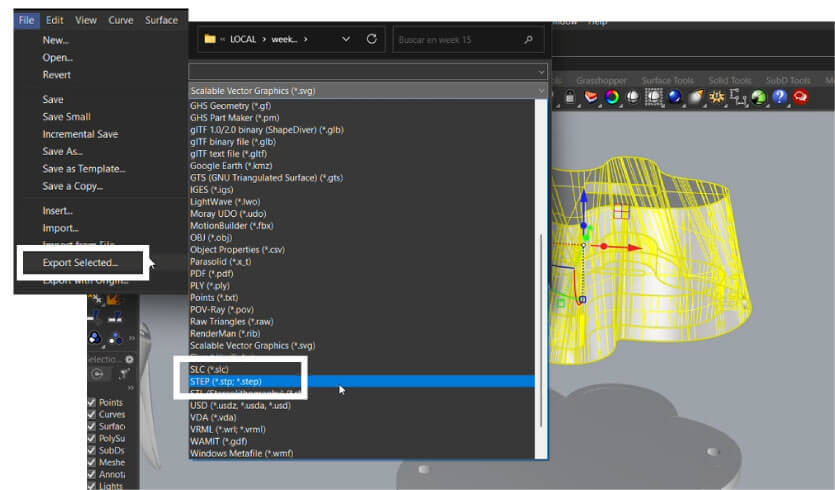The image size is (835, 490).
Task: Click the yellow folder icon in path bar
Action: click(210, 39)
